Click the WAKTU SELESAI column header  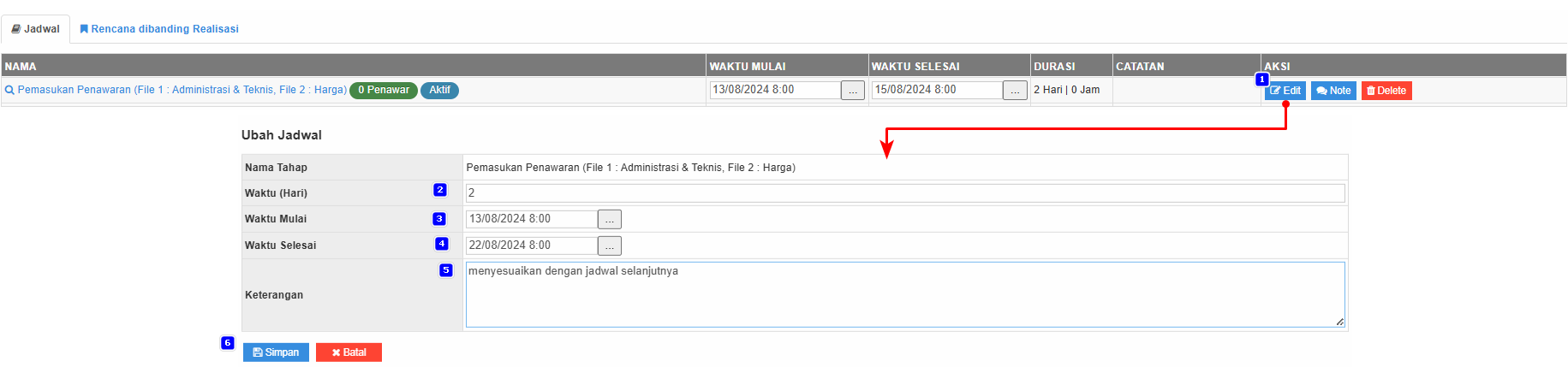click(949, 66)
